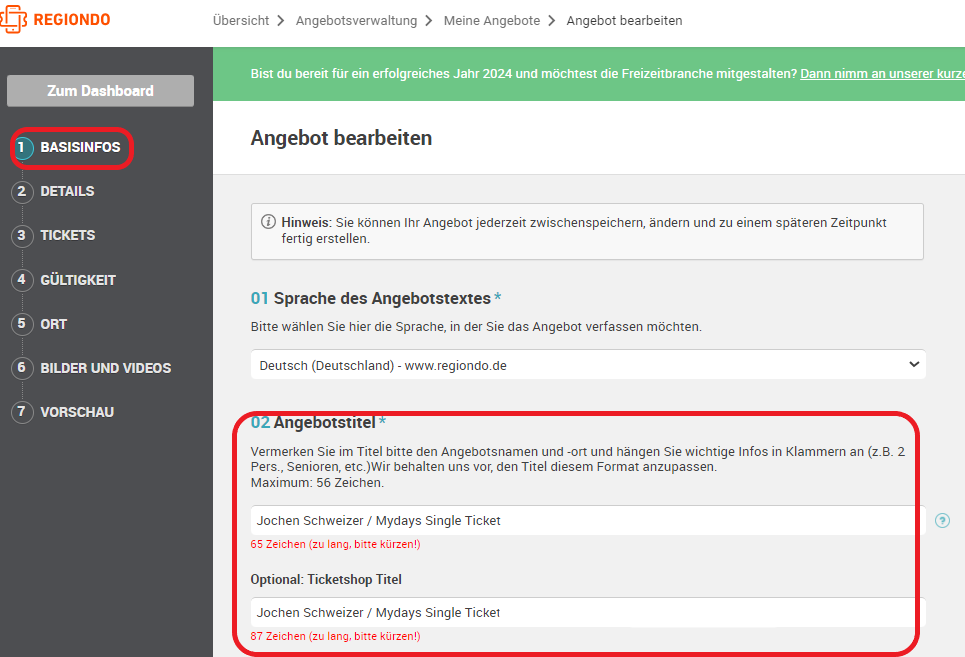Click the 'Angebot bearbeiten' page heading
This screenshot has height=657, width=965.
[341, 138]
